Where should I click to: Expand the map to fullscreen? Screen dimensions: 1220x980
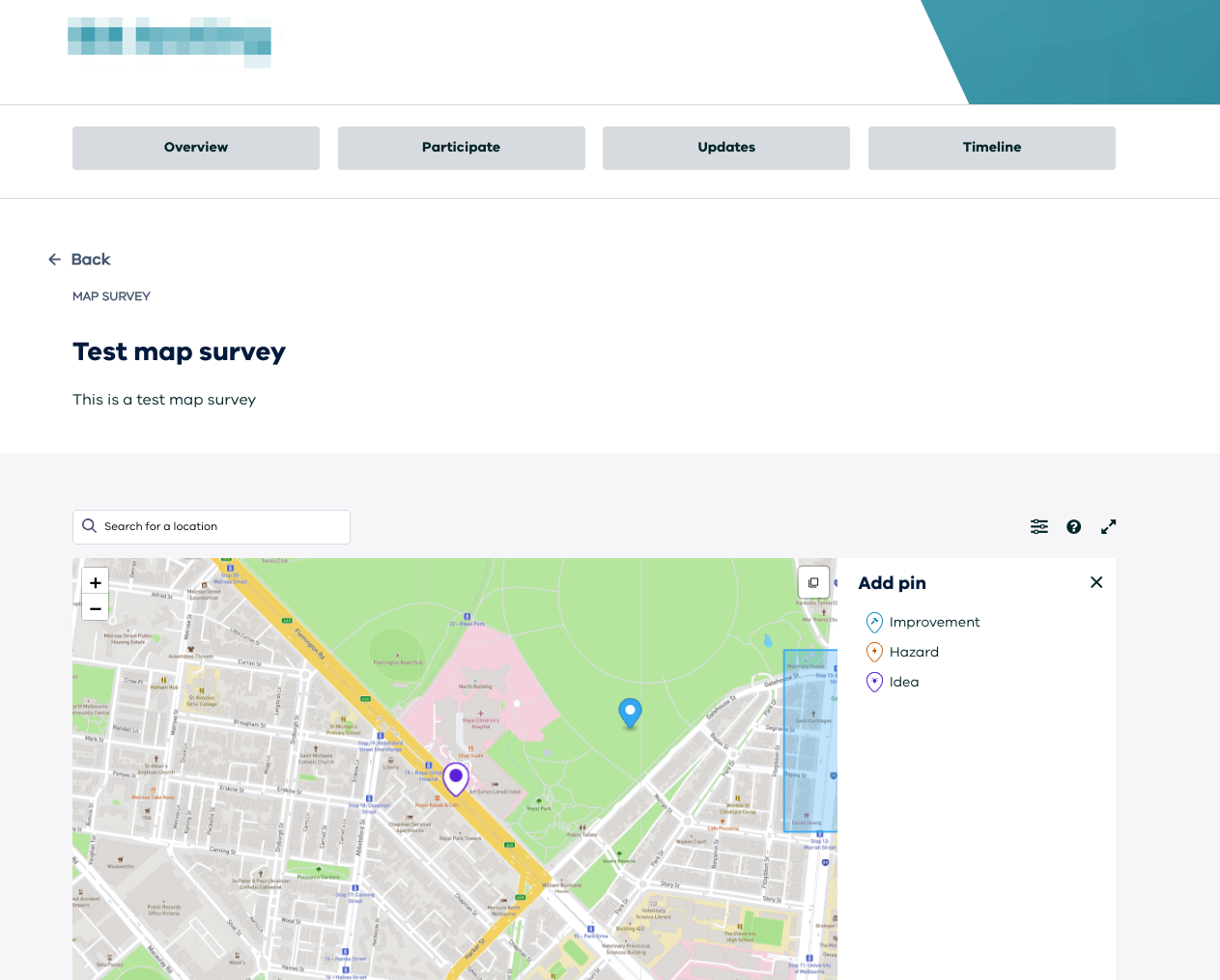(1108, 526)
